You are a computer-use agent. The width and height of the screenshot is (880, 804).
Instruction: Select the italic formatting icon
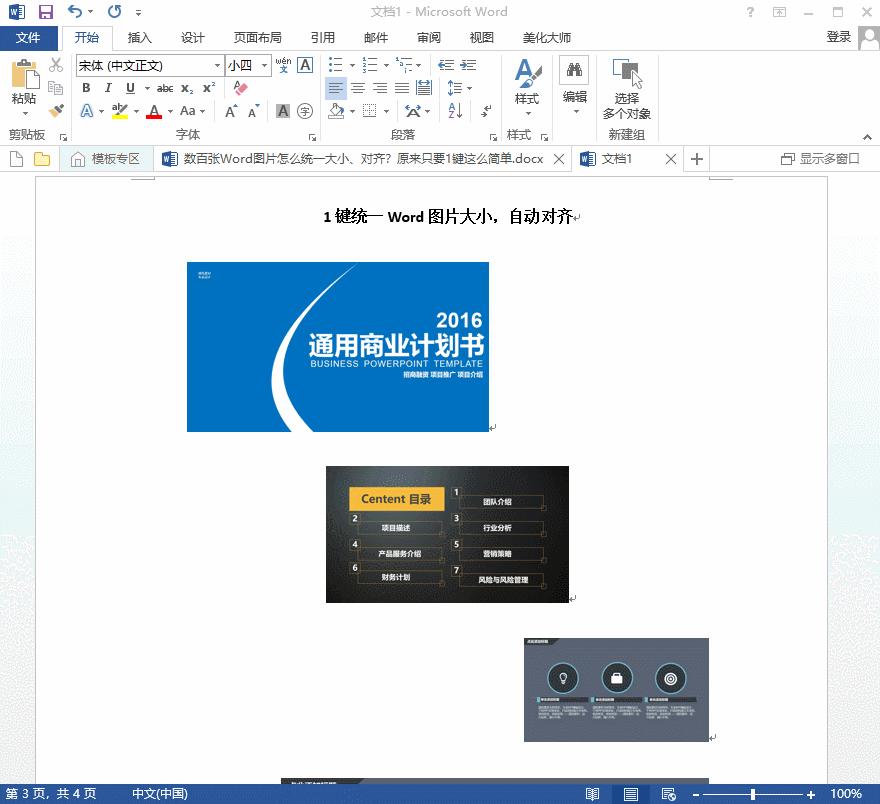[x=108, y=88]
